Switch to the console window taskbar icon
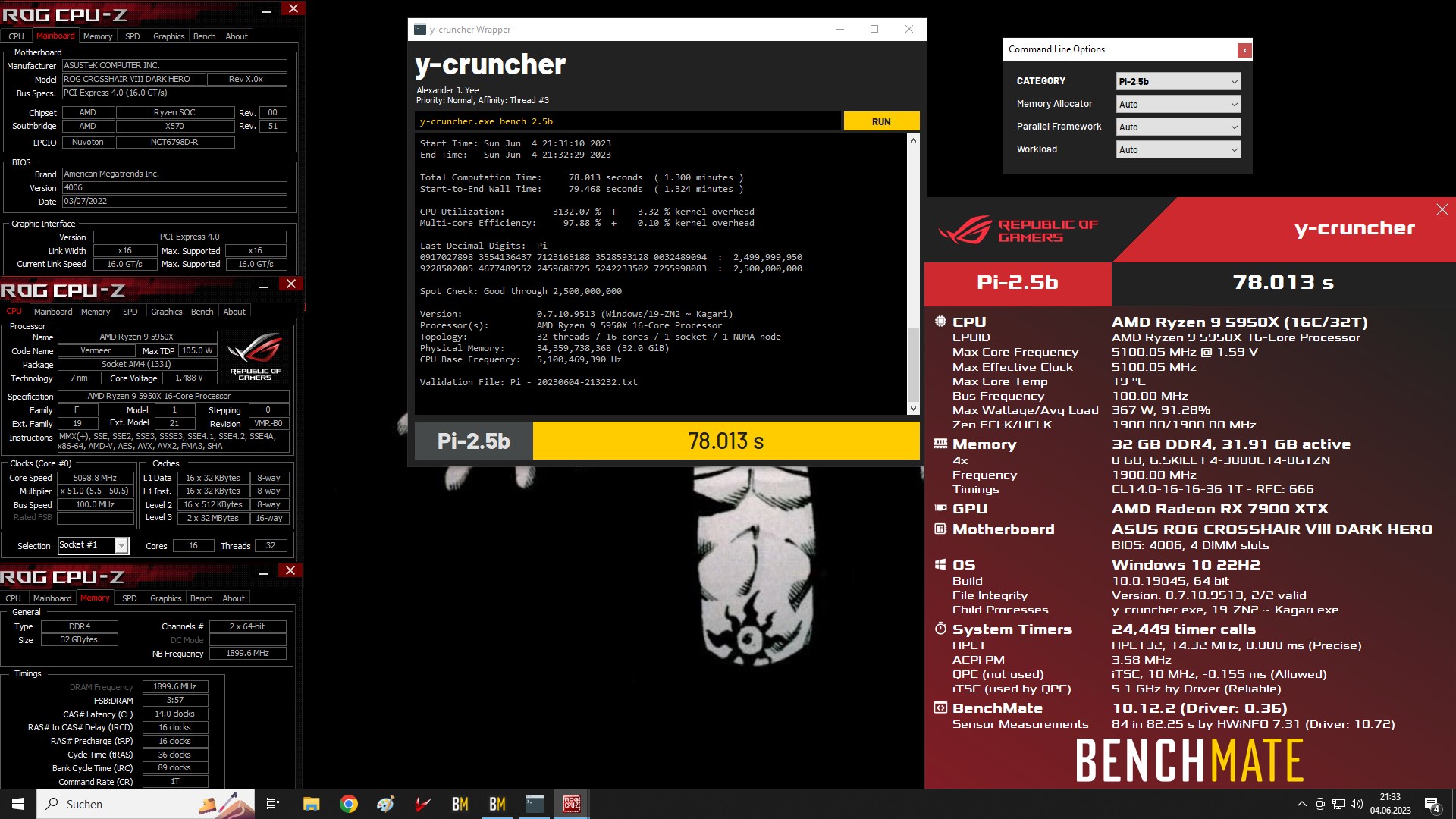The image size is (1456, 819). (535, 804)
